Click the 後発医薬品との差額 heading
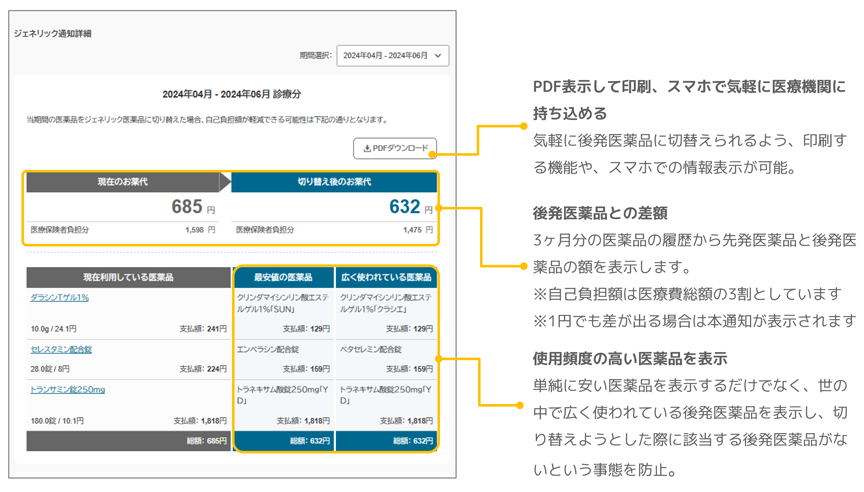This screenshot has width=864, height=492. (x=600, y=213)
